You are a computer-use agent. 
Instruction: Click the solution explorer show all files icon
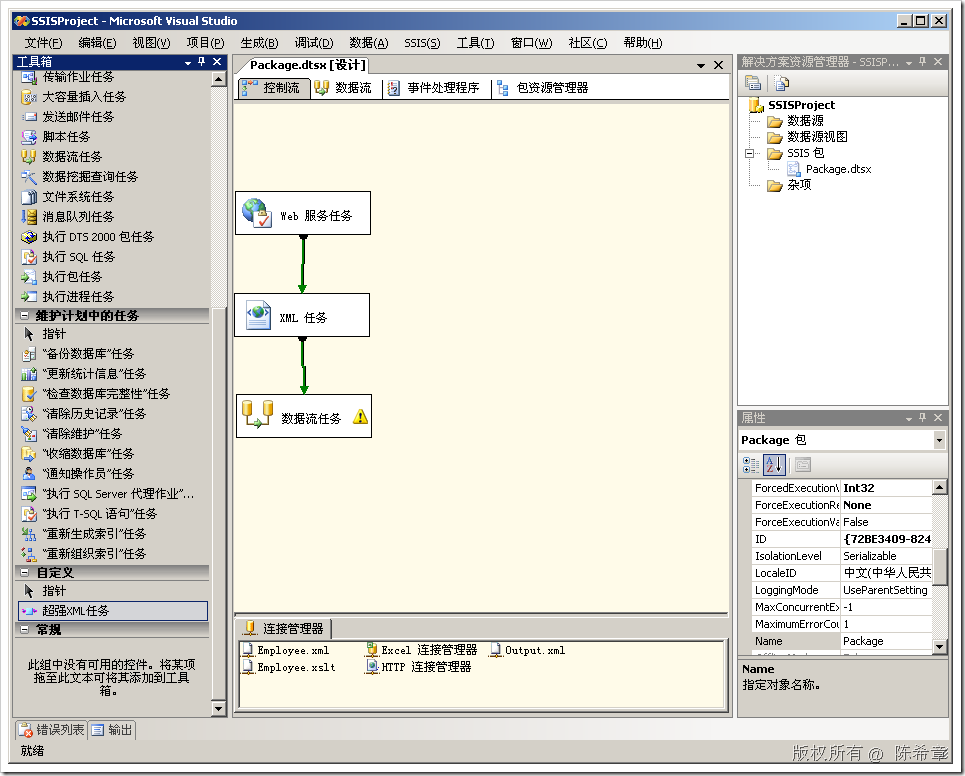(x=782, y=83)
